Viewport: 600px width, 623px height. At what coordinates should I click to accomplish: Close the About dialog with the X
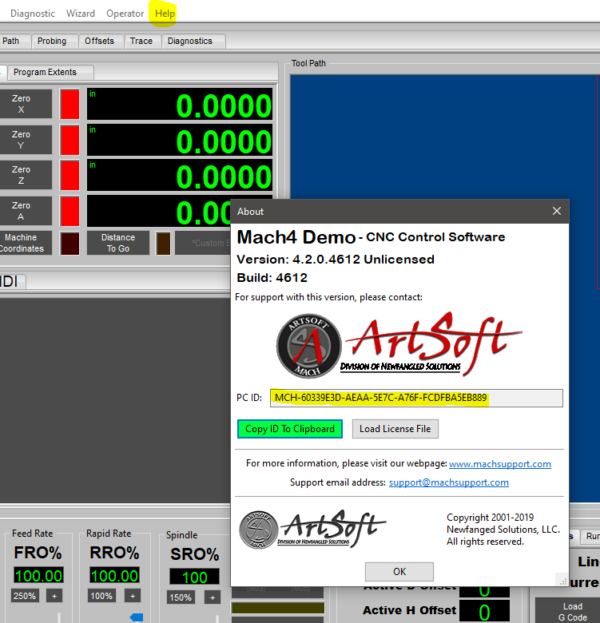click(556, 211)
